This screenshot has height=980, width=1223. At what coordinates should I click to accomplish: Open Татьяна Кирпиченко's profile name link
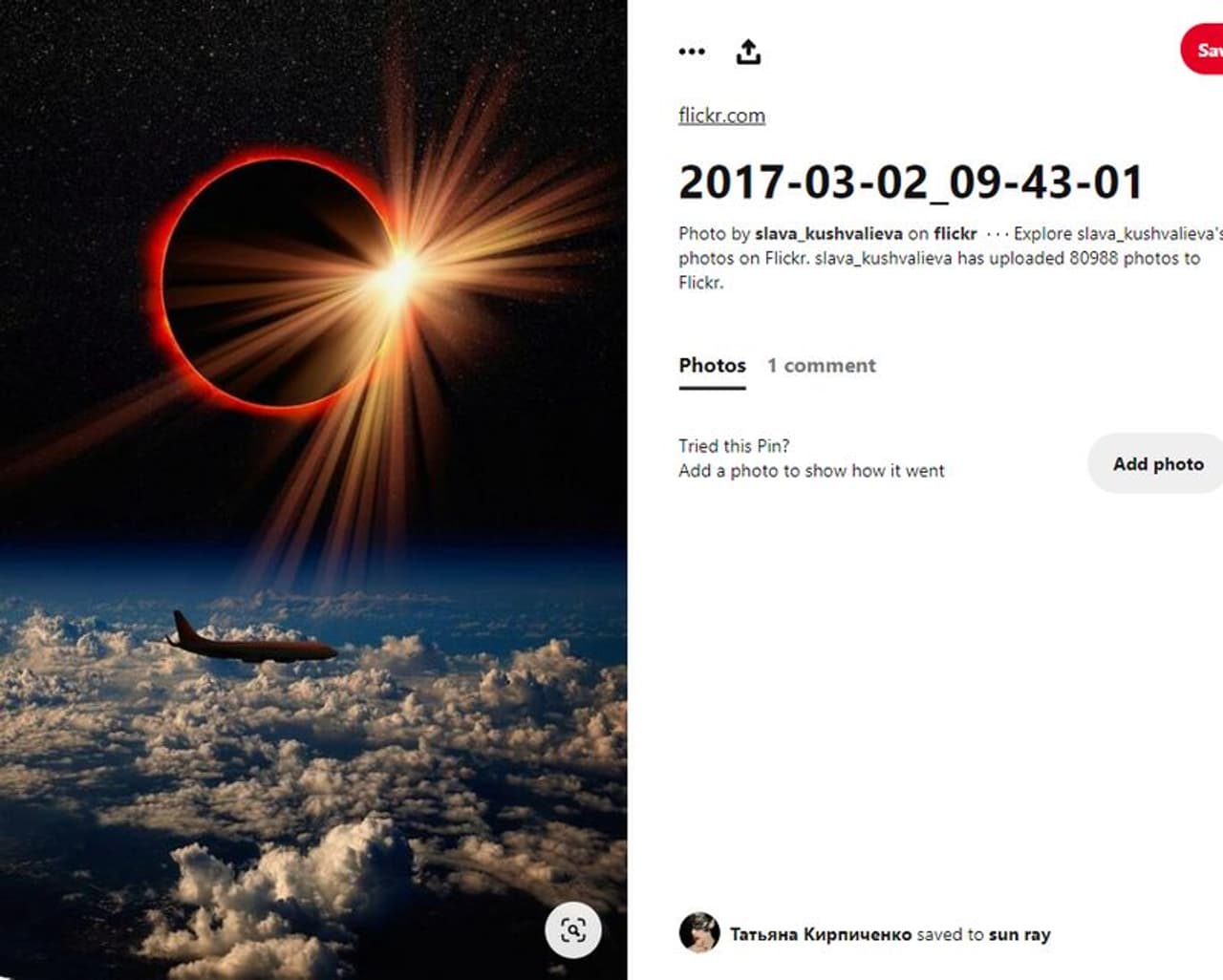[x=820, y=934]
